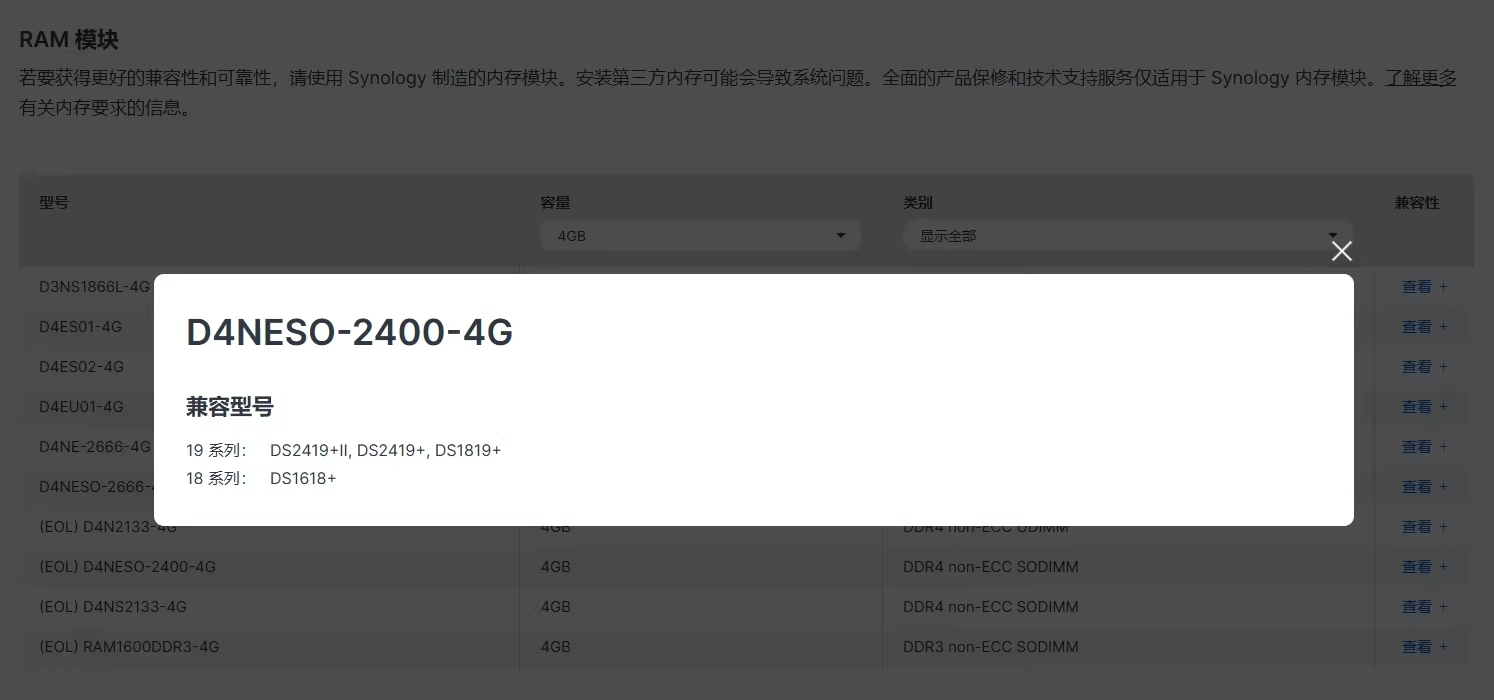
Task: Click the DDR3 non-ECC SODIMM category cell
Action: tap(991, 647)
